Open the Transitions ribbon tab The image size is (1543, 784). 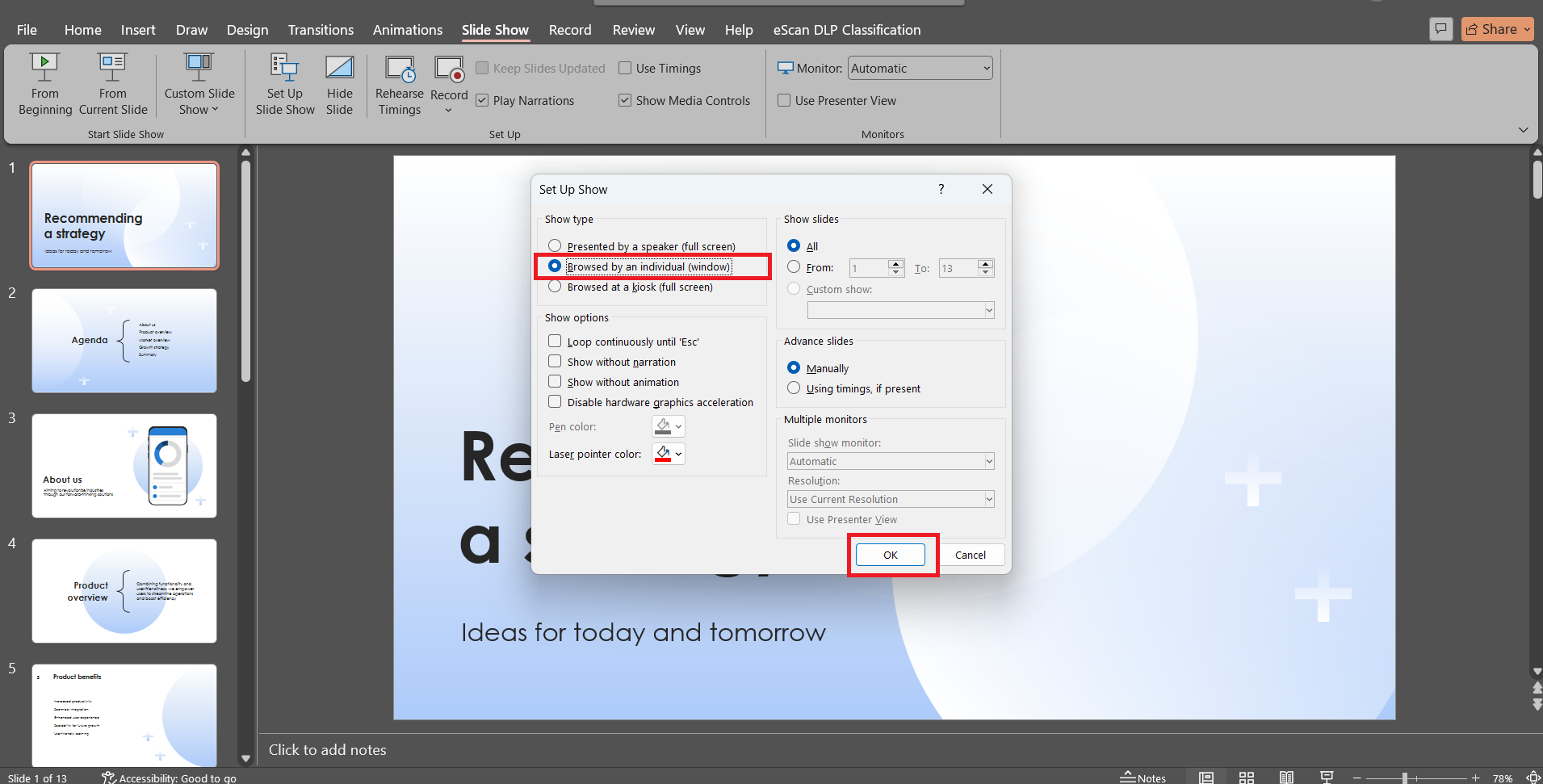(x=321, y=30)
